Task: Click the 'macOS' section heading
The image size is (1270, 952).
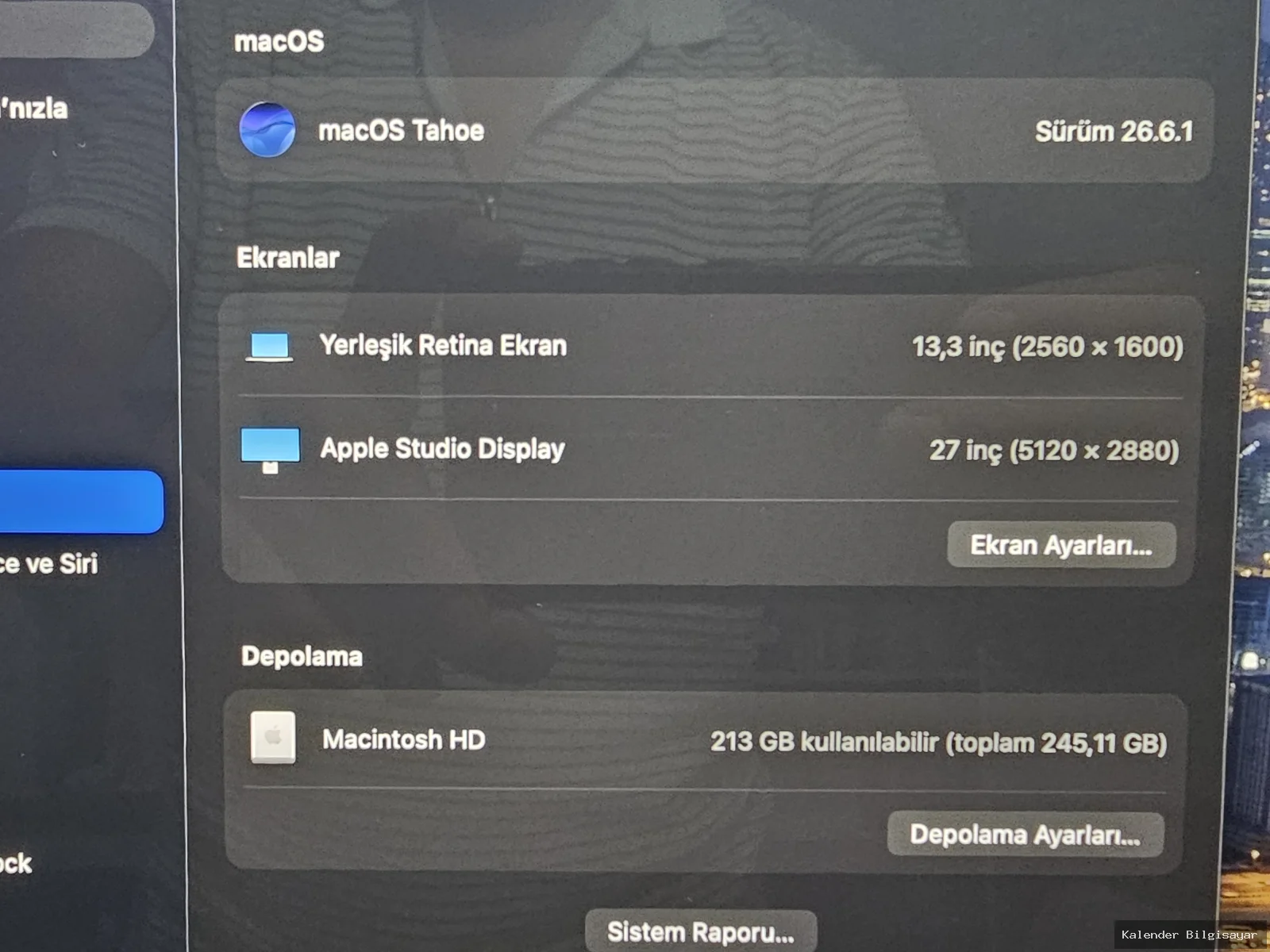Action: point(279,40)
